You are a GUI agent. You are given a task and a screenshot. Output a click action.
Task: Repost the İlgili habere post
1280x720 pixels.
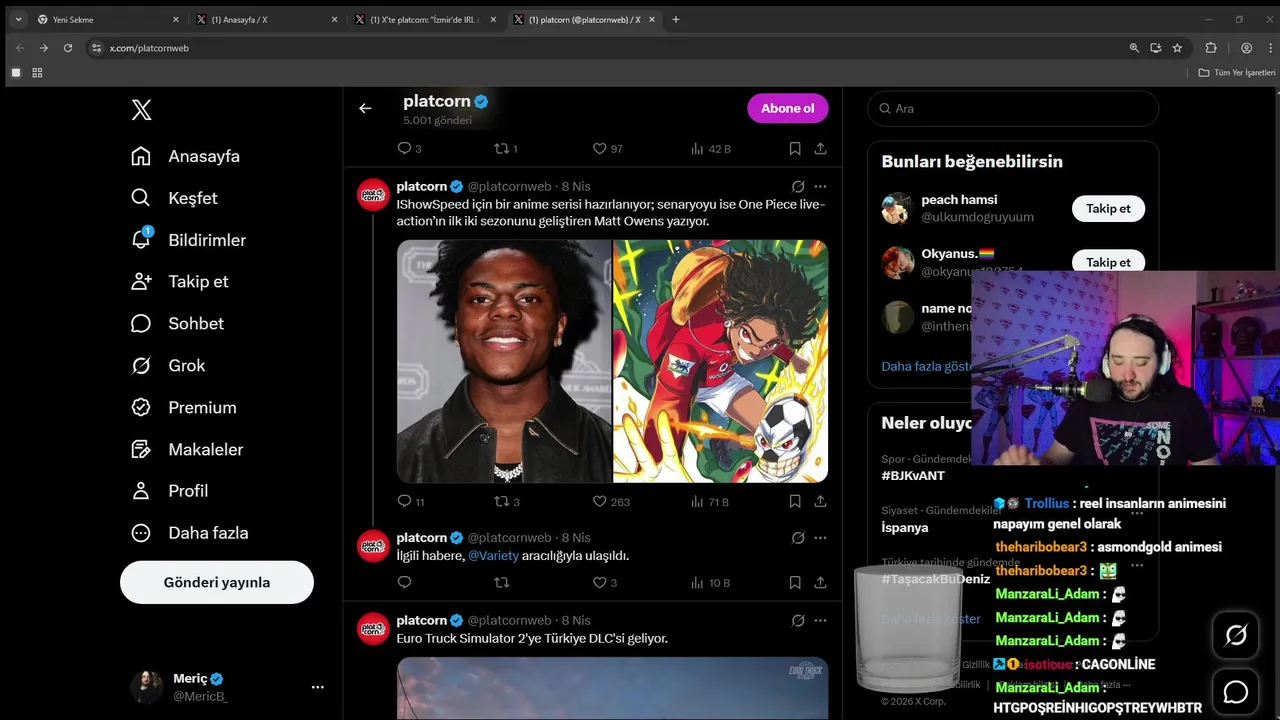point(502,582)
